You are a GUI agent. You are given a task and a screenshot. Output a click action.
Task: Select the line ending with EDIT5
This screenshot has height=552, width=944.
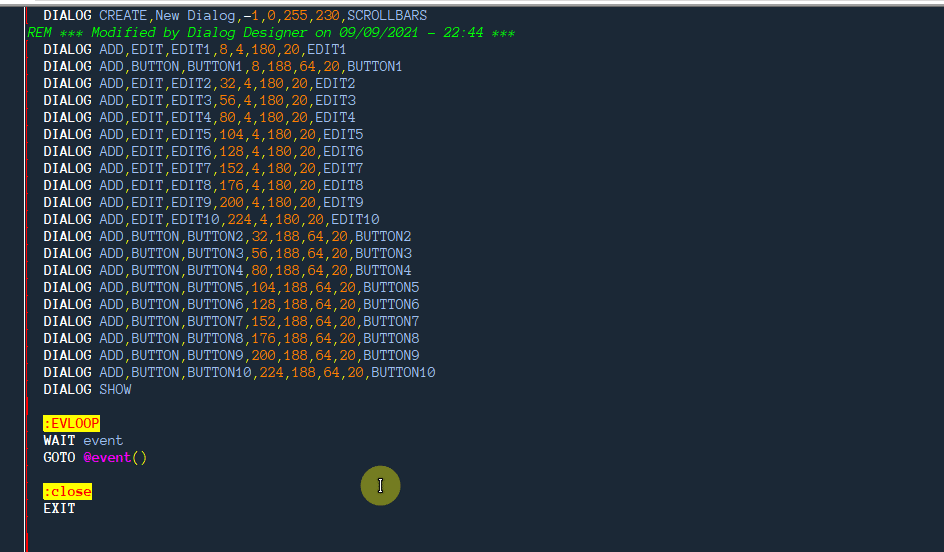click(x=203, y=135)
